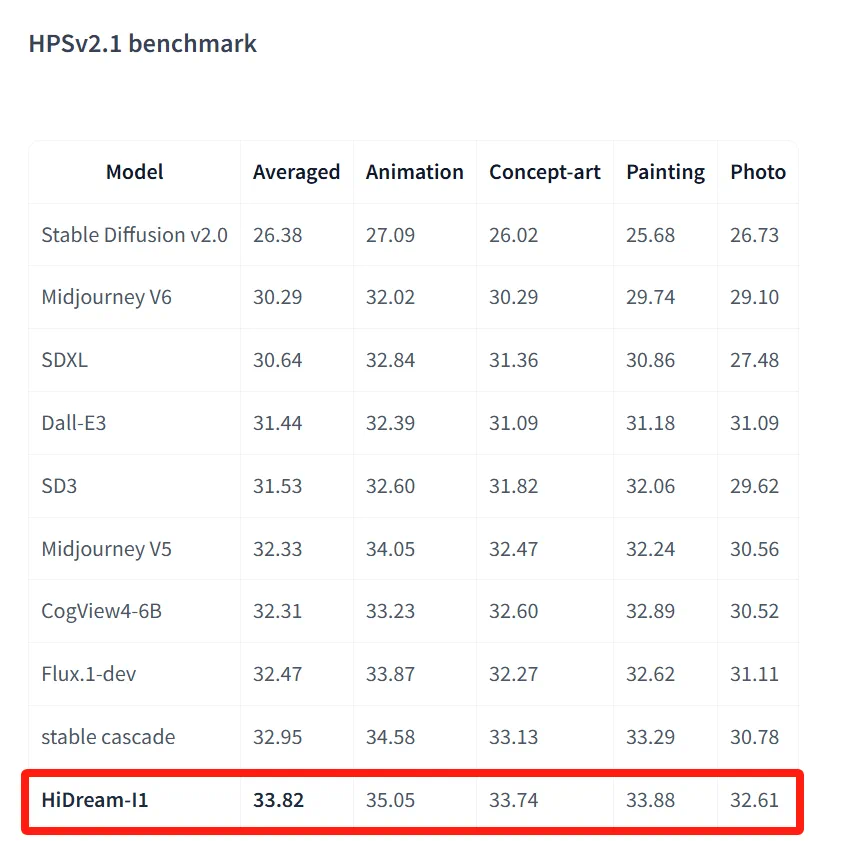Click the Midjourney V5 model cell
Viewport: 855px width, 858px height.
point(106,549)
